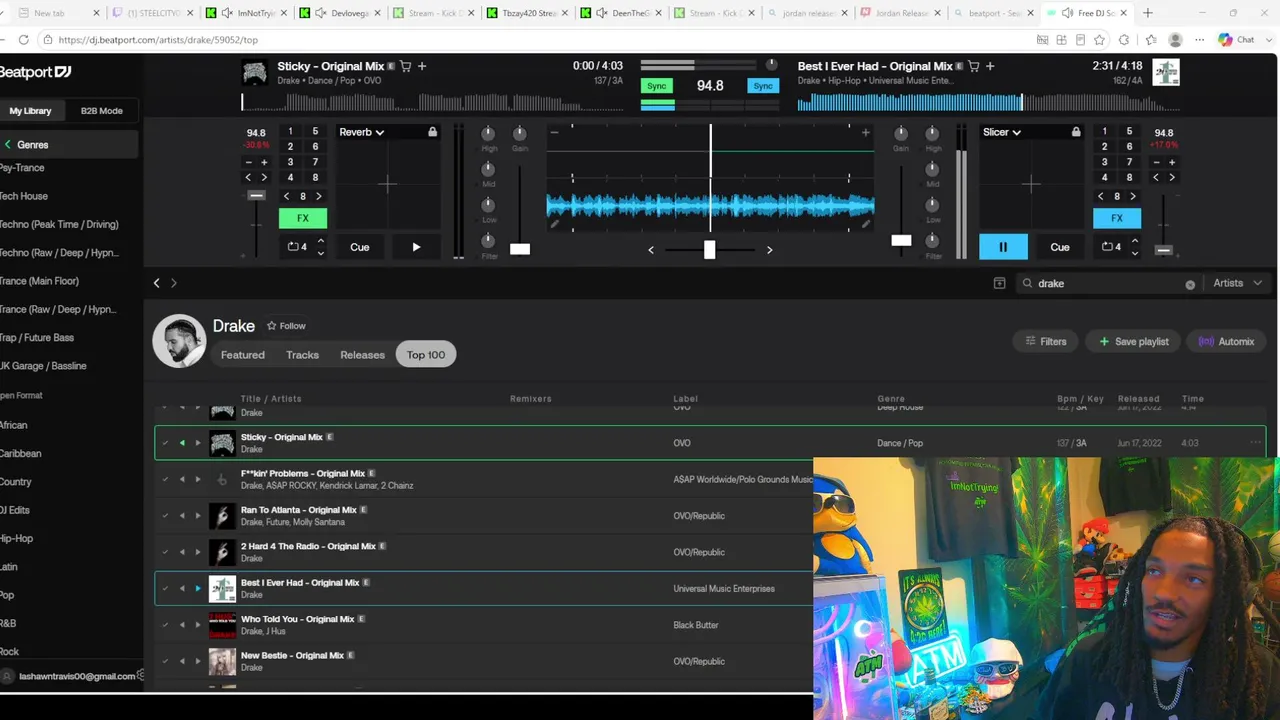The image size is (1280, 720).
Task: Increase right deck loop length
Action: pyautogui.click(x=1134, y=241)
